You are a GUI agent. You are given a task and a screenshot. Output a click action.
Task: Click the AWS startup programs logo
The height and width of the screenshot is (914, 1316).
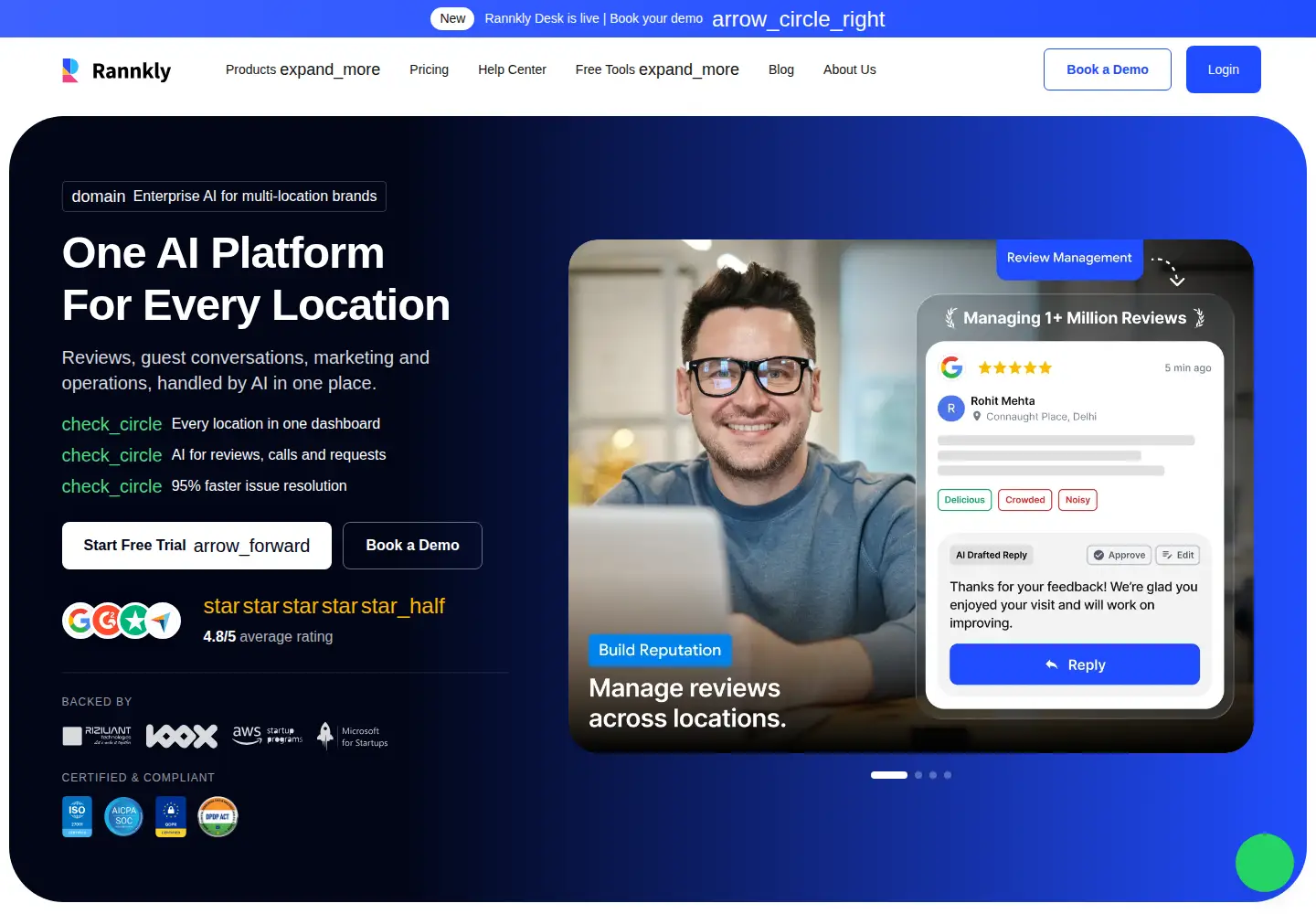(x=267, y=735)
